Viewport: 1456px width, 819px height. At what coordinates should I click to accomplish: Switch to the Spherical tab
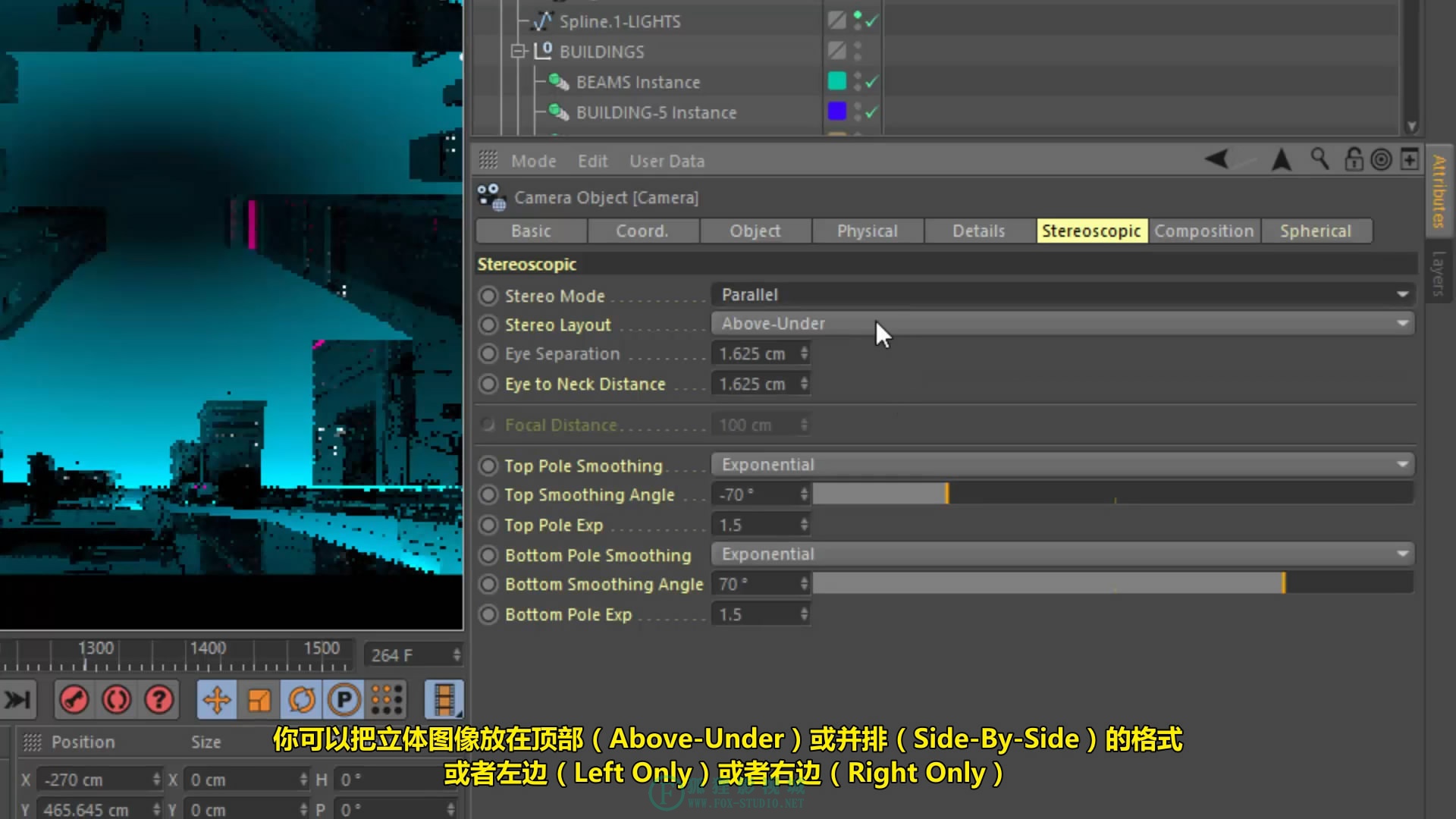coord(1316,231)
